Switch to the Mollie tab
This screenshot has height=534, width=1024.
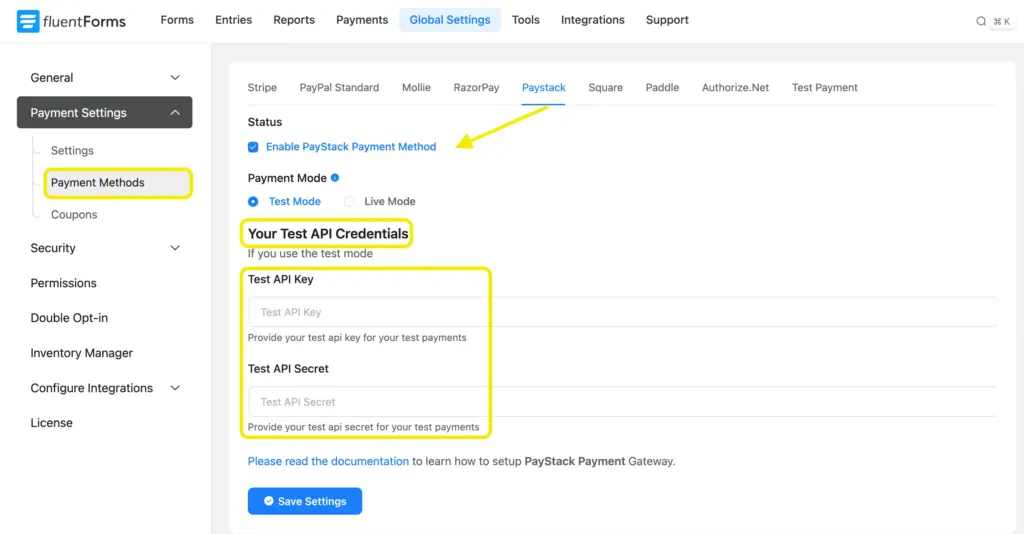click(416, 87)
